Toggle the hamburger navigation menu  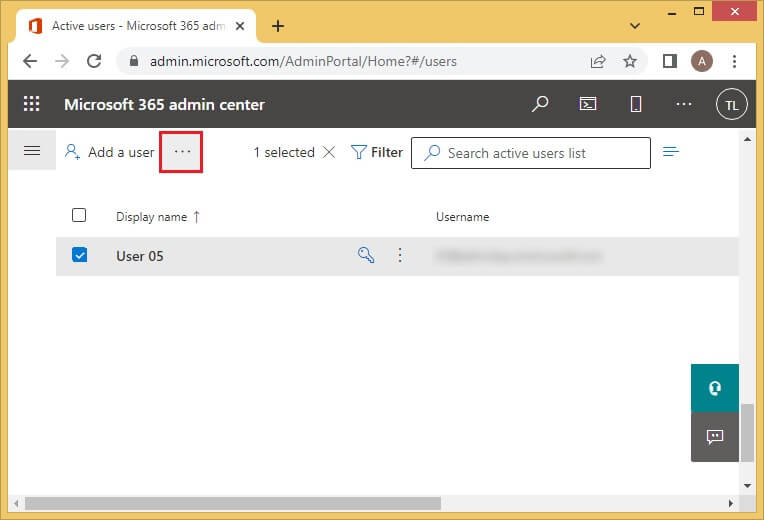pos(32,151)
